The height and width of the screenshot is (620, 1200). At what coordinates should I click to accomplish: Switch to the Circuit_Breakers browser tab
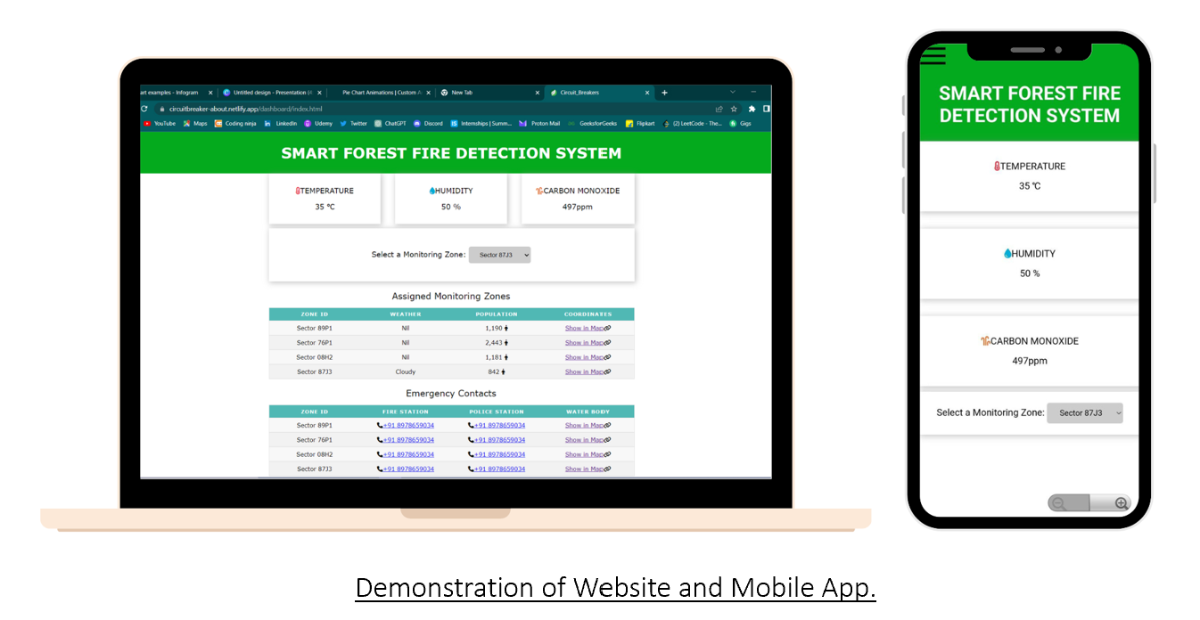tap(600, 92)
